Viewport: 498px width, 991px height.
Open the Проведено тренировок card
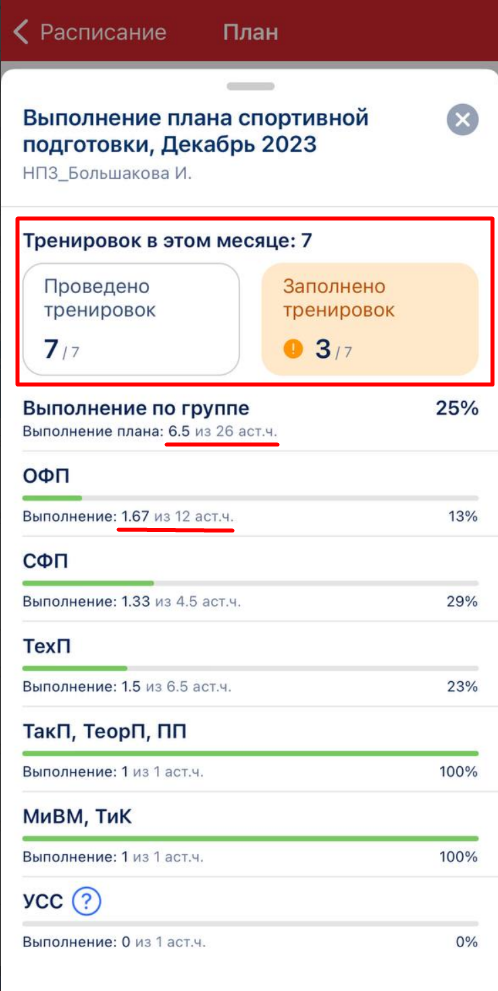(131, 319)
